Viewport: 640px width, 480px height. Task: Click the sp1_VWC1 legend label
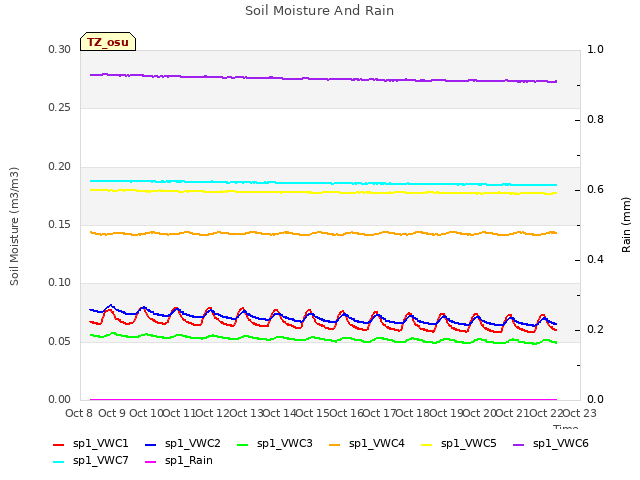(100, 443)
